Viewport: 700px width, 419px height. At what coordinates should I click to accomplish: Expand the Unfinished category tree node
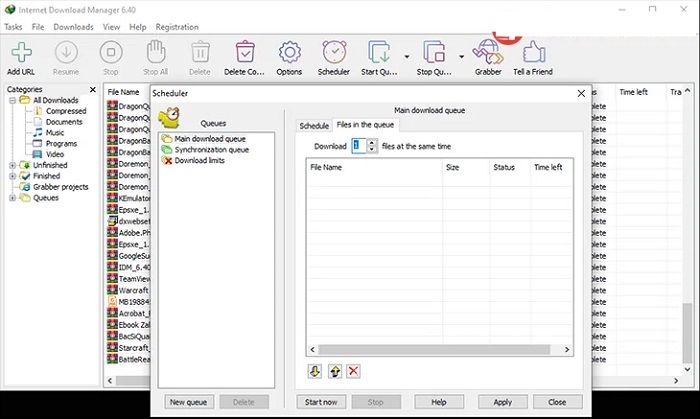[12, 165]
